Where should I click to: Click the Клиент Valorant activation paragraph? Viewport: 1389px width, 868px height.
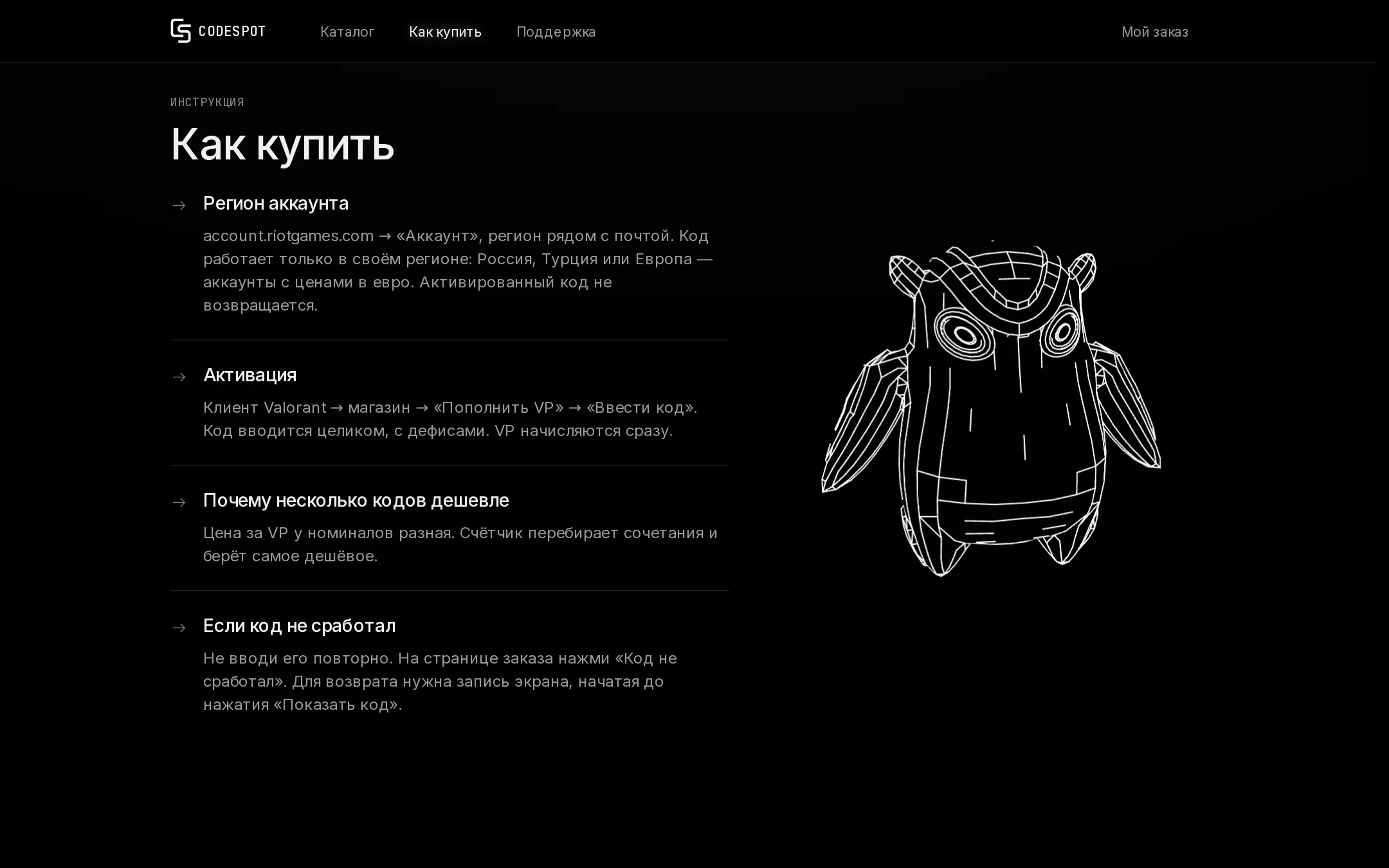click(450, 419)
